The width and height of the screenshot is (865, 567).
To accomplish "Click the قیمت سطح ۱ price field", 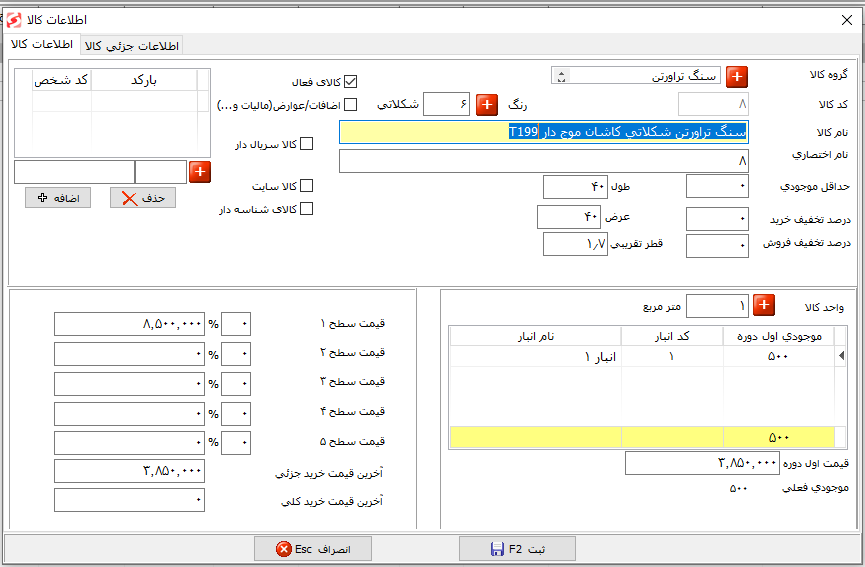I will pos(129,324).
